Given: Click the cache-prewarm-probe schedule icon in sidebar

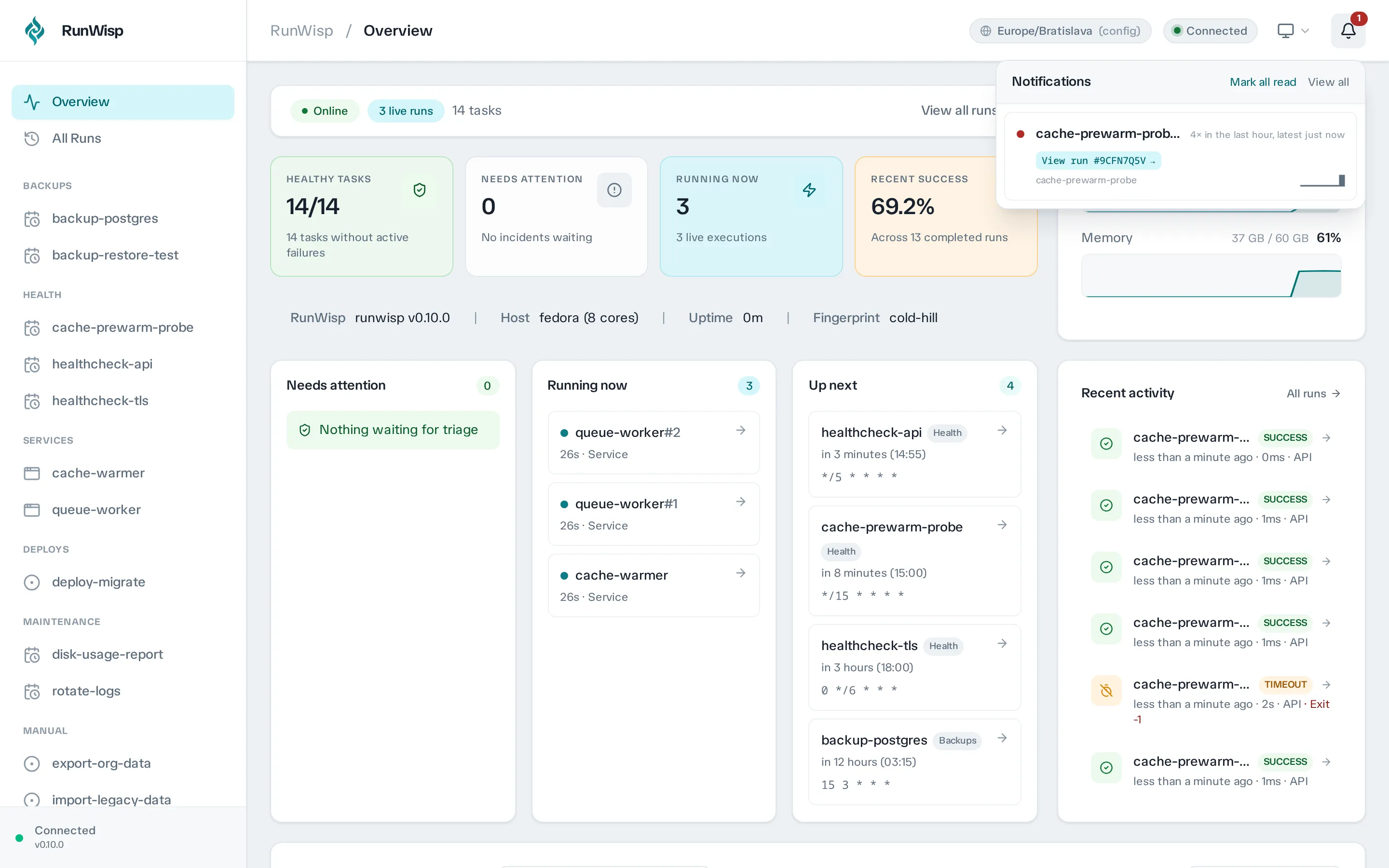Looking at the screenshot, I should (x=31, y=328).
